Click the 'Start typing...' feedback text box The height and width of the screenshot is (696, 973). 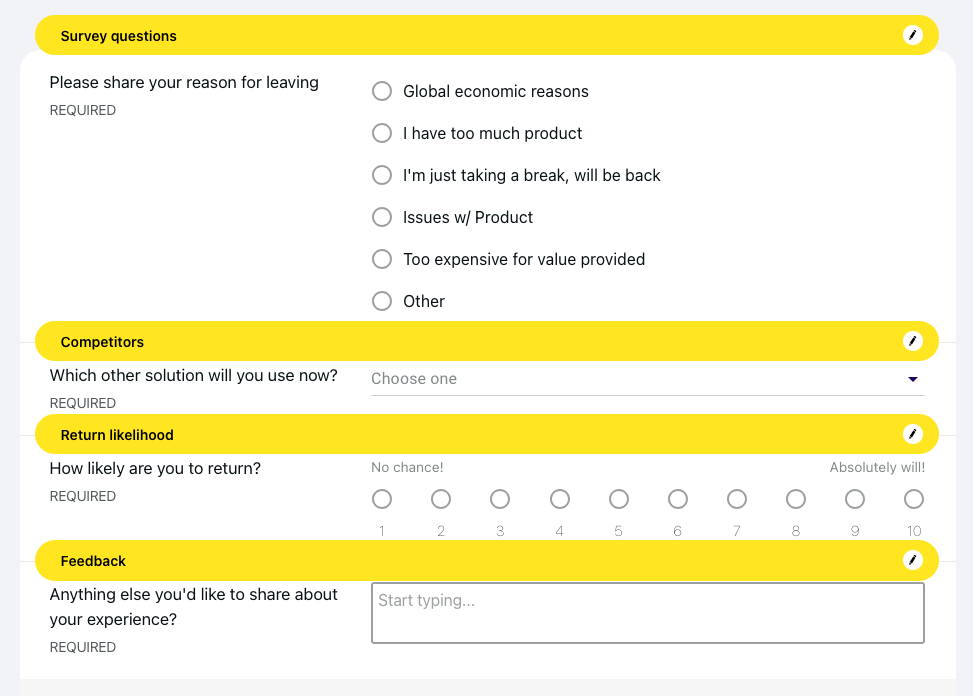pyautogui.click(x=647, y=613)
